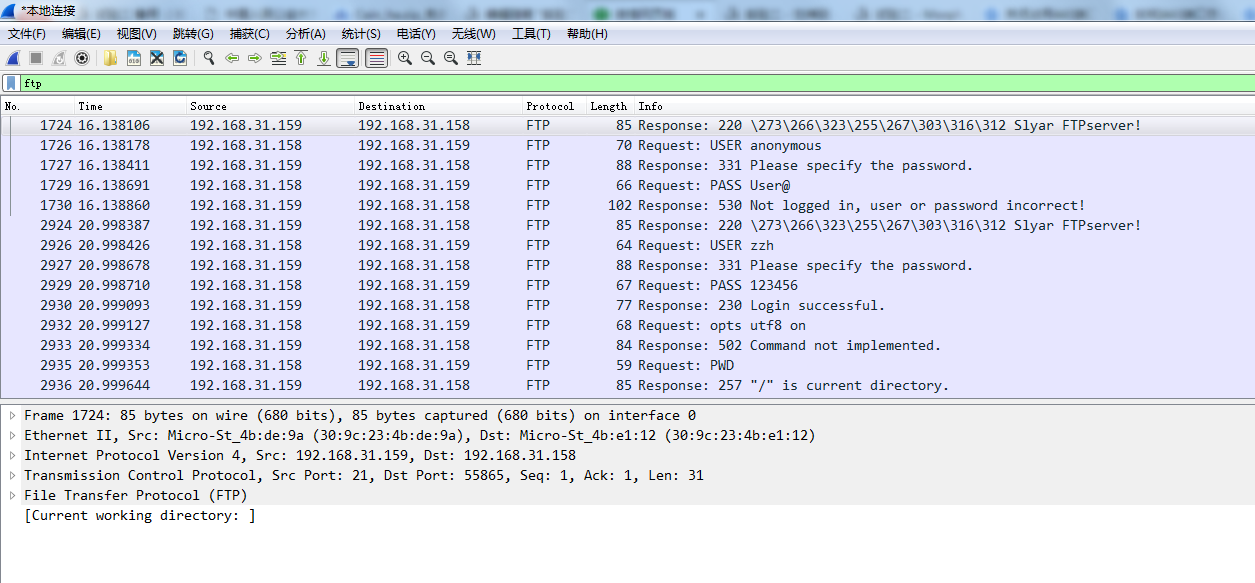
Task: Select packet 2935 PWD request
Action: coord(627,365)
